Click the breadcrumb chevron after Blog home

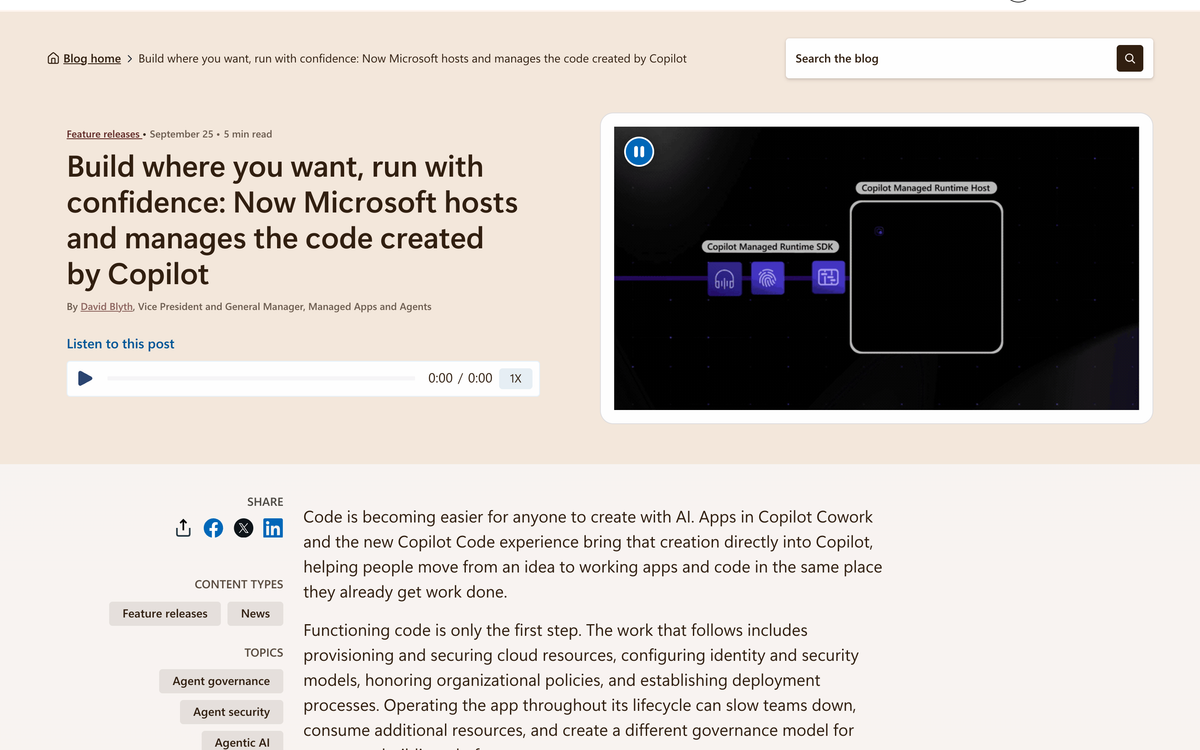(130, 59)
